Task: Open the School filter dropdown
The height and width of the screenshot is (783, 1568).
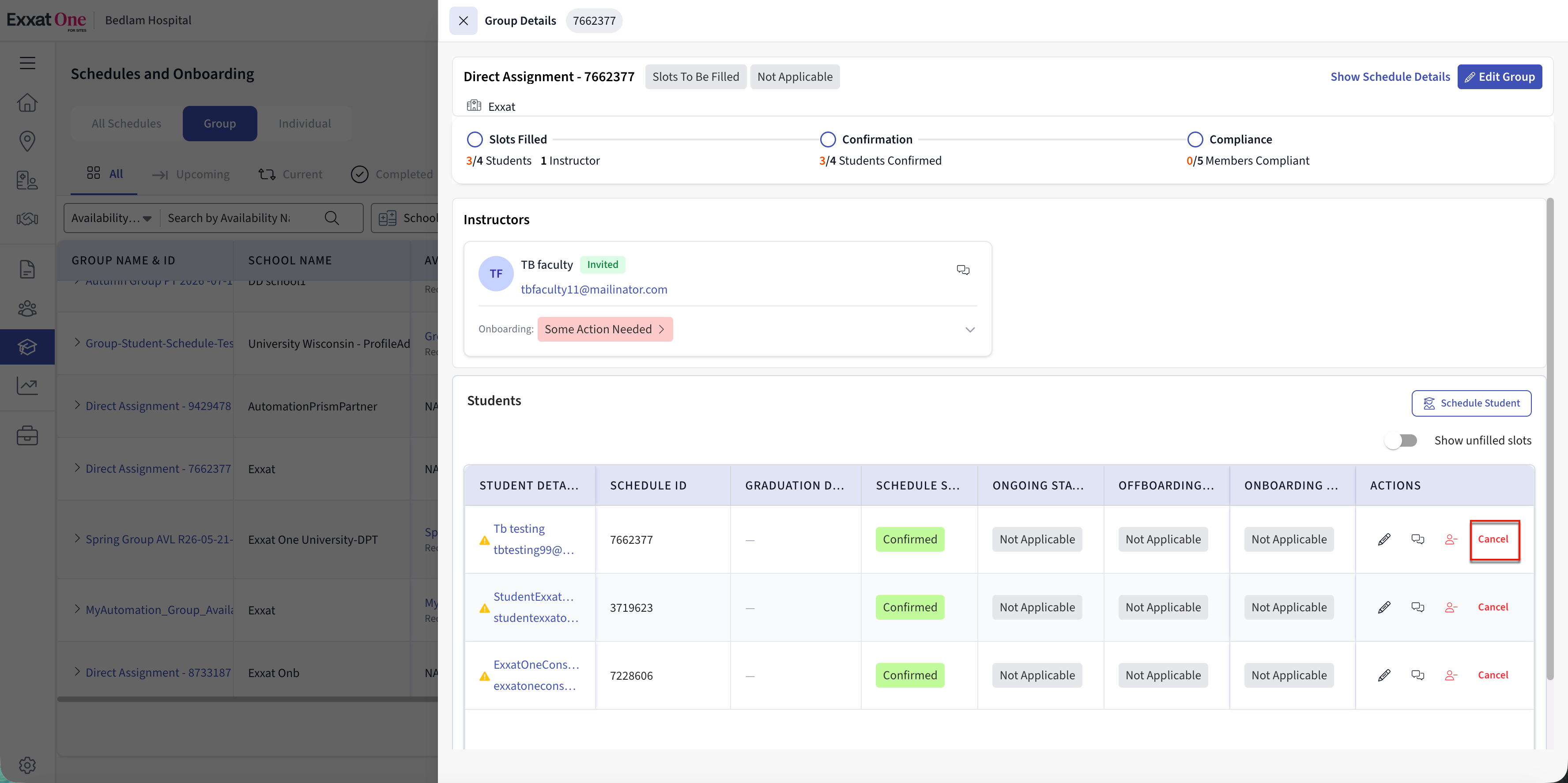Action: 405,218
